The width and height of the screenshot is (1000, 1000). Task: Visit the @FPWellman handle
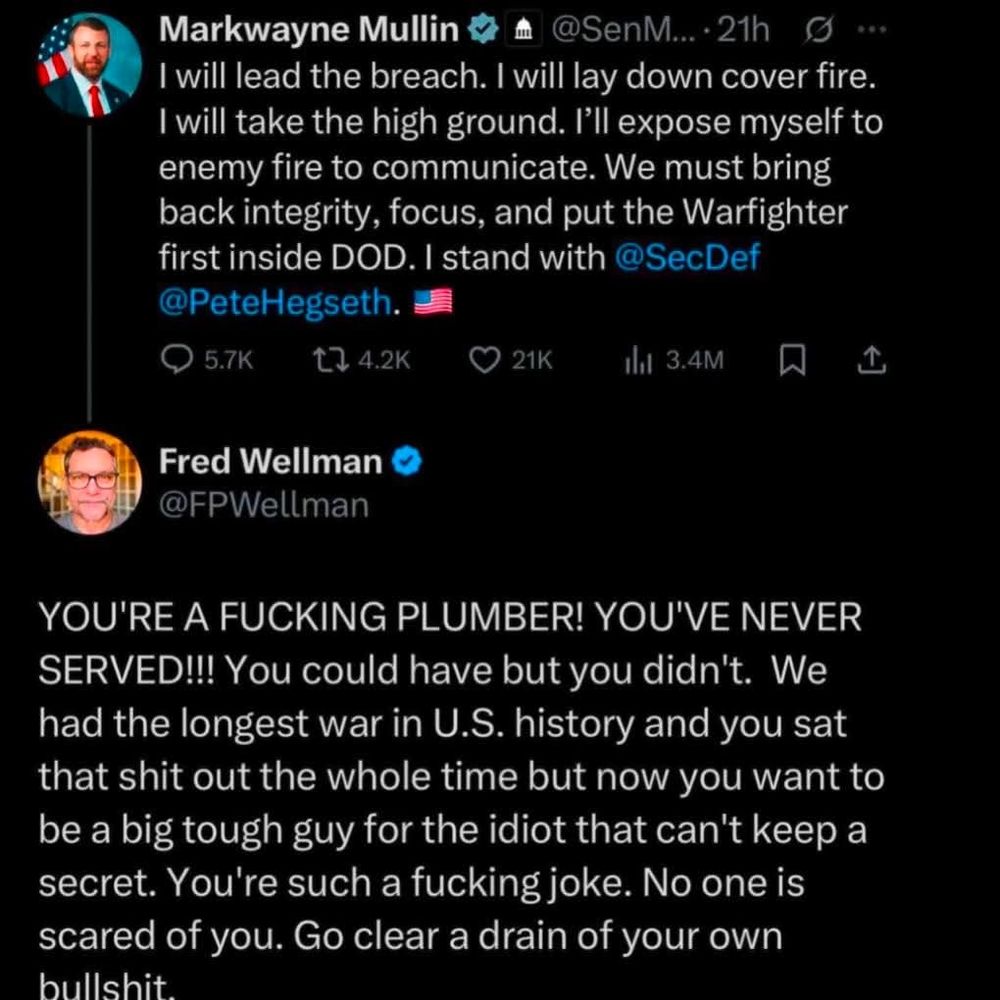coord(264,505)
